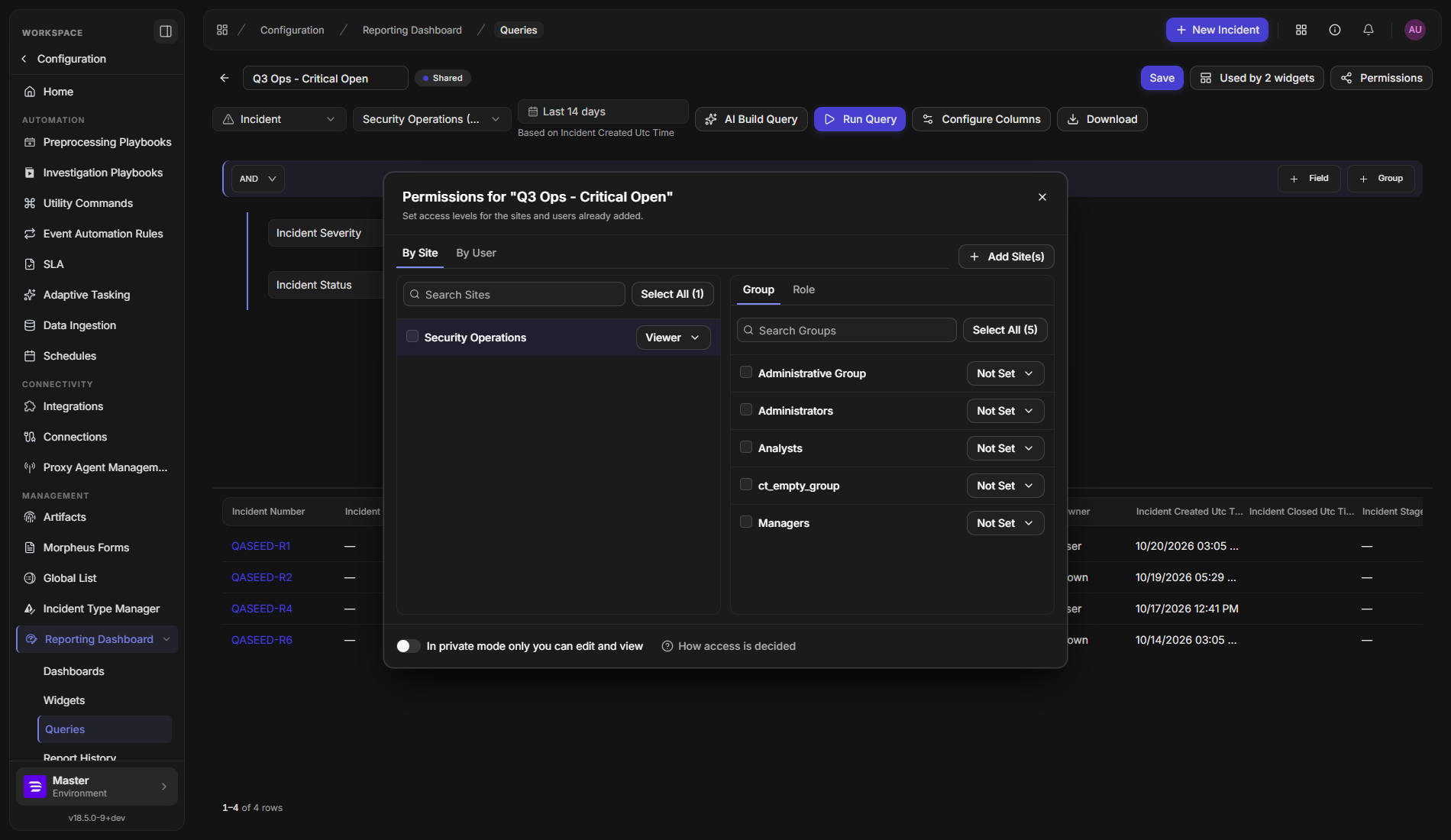Click Select All (5) groups button
Viewport: 1451px width, 840px height.
click(x=1005, y=330)
